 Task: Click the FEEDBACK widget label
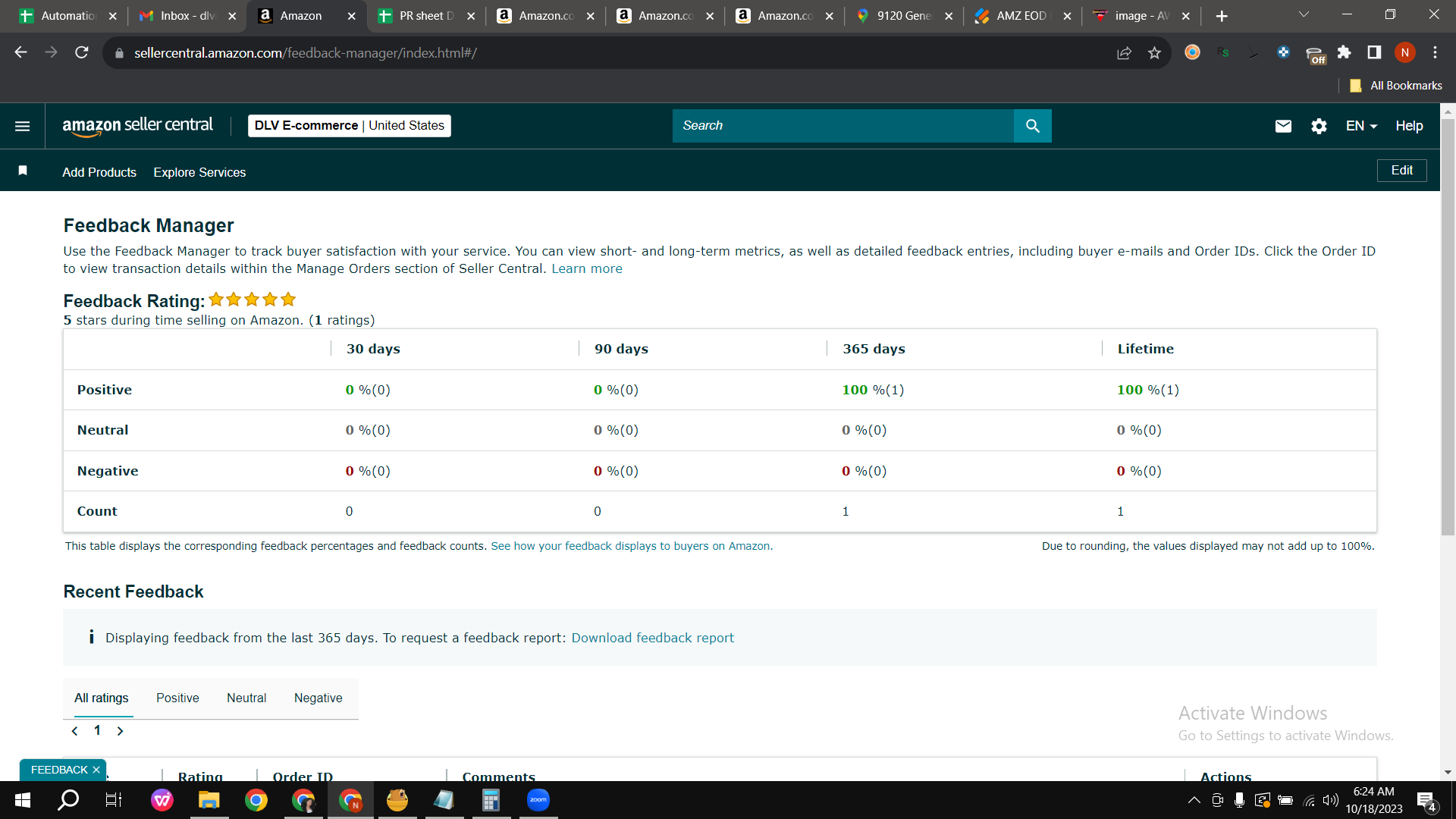click(59, 770)
